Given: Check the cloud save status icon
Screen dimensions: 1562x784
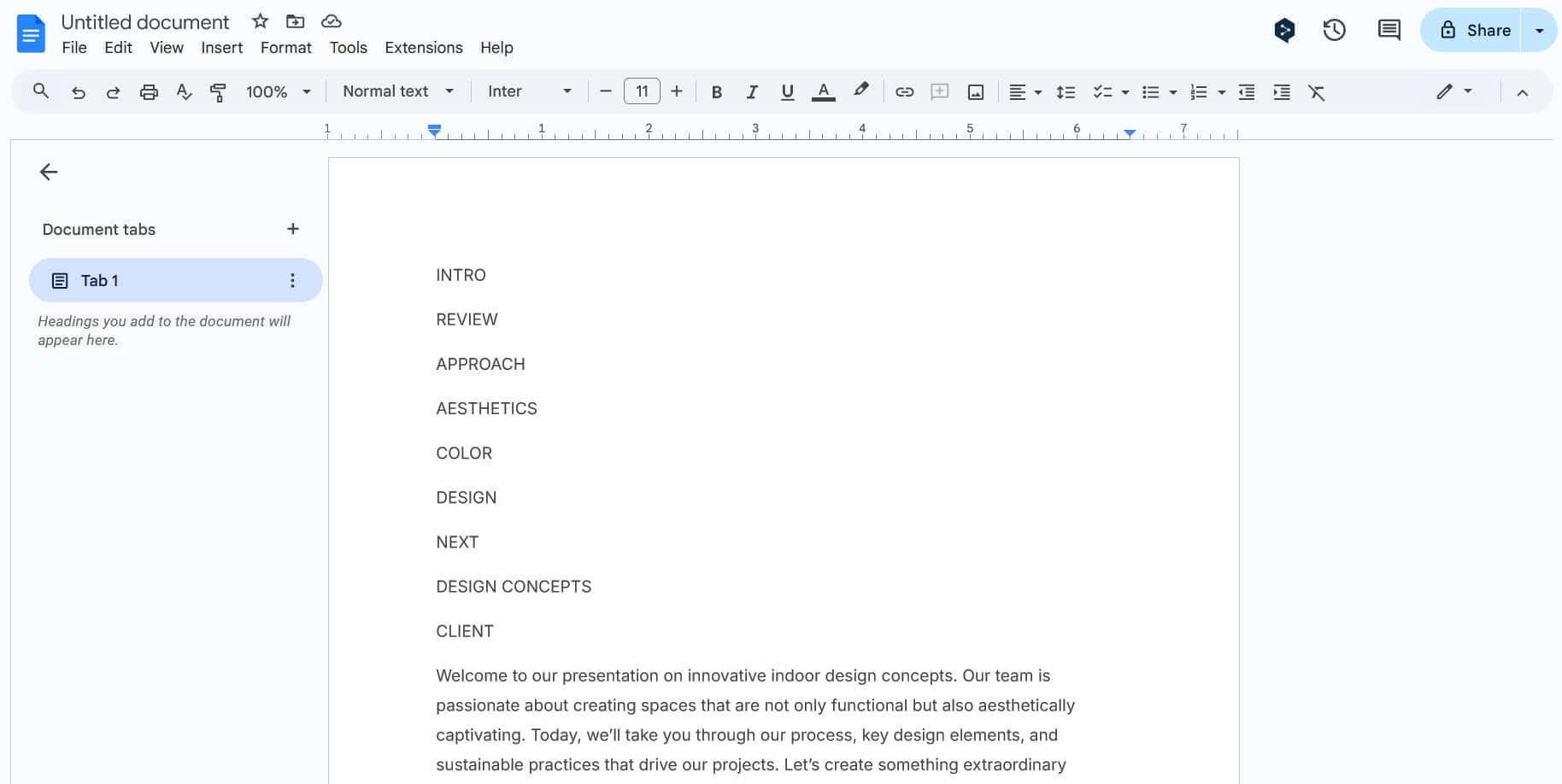Looking at the screenshot, I should tap(331, 20).
